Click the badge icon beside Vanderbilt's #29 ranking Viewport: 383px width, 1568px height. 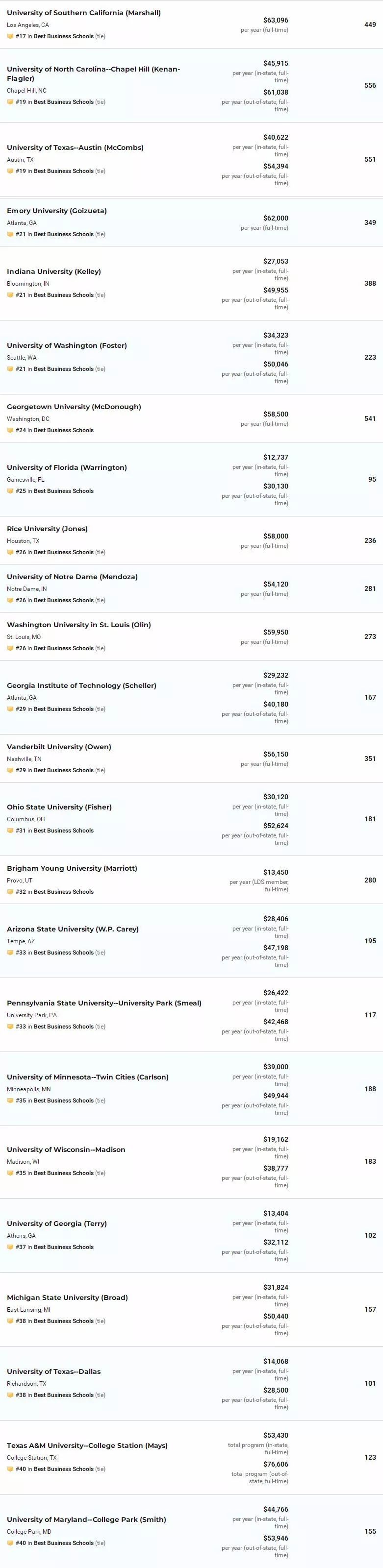(10, 771)
